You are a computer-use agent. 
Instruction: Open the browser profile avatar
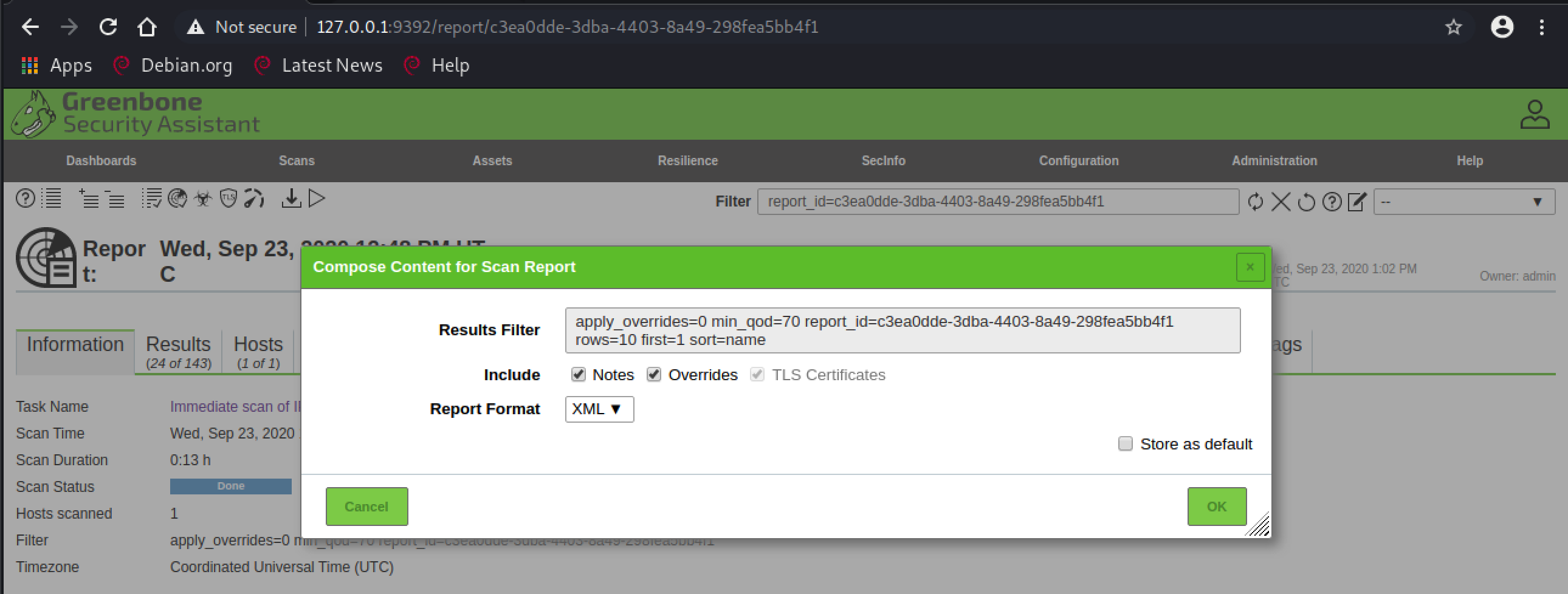pos(1502,27)
